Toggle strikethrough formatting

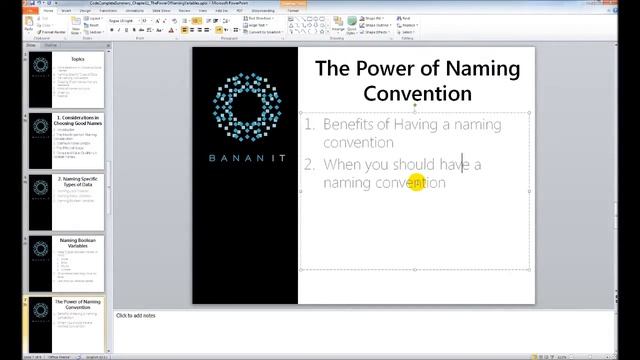[x=141, y=30]
